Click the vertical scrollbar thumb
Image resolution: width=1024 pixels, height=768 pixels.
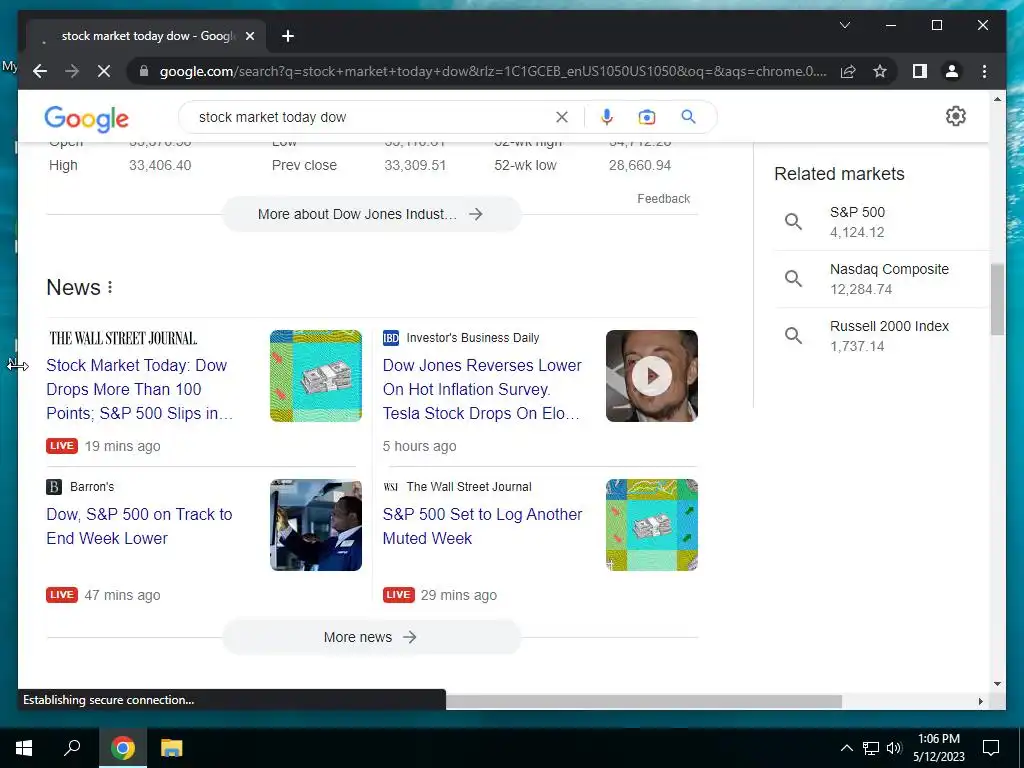click(x=997, y=299)
